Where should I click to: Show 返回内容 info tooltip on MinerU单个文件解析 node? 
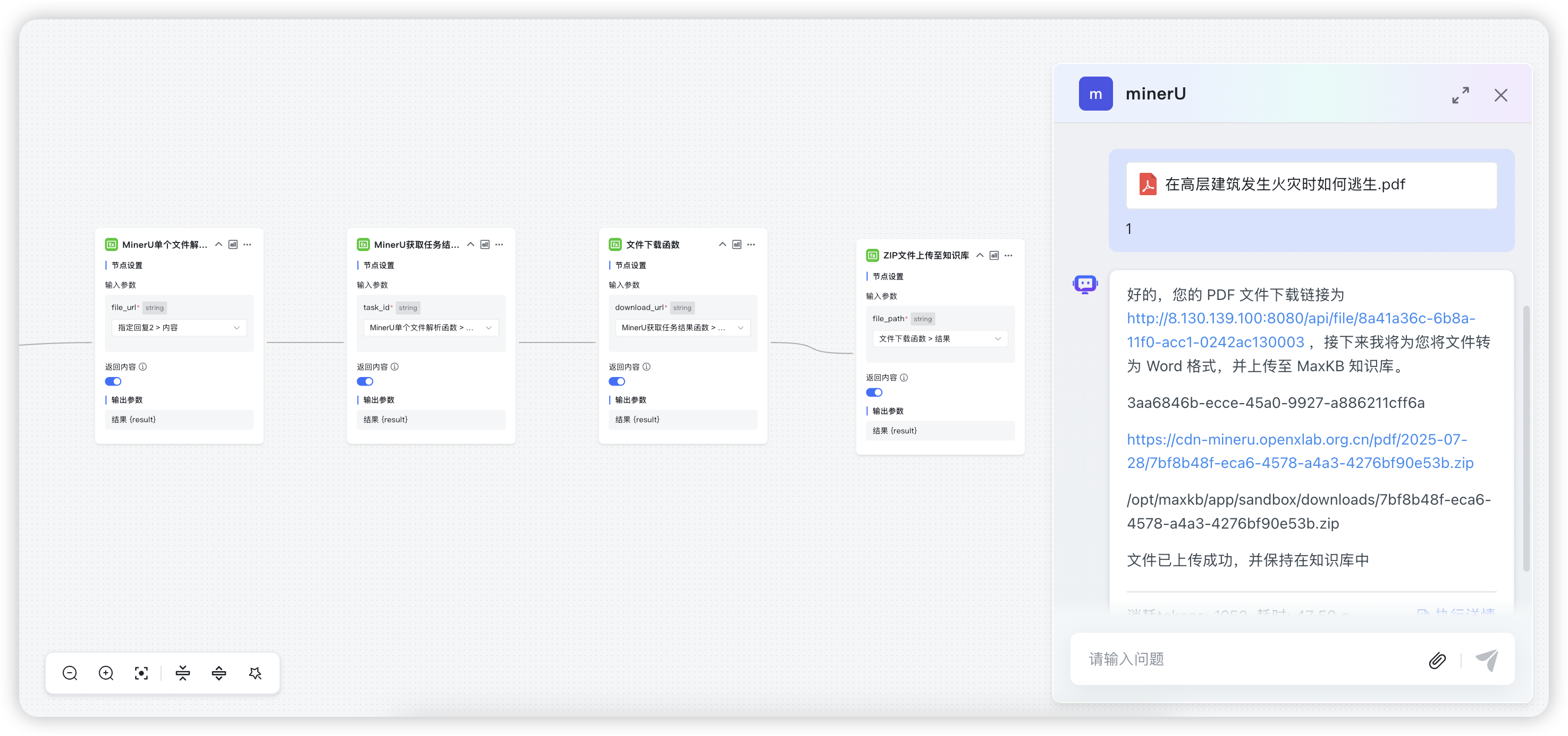pyautogui.click(x=143, y=366)
